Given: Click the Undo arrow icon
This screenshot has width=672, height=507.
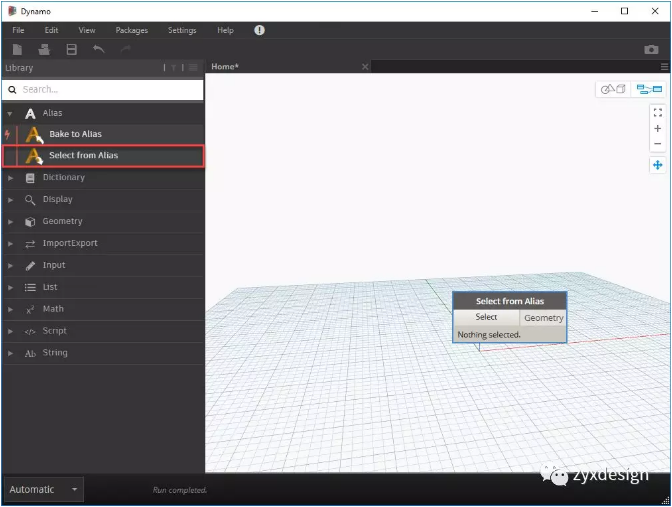Looking at the screenshot, I should click(99, 49).
